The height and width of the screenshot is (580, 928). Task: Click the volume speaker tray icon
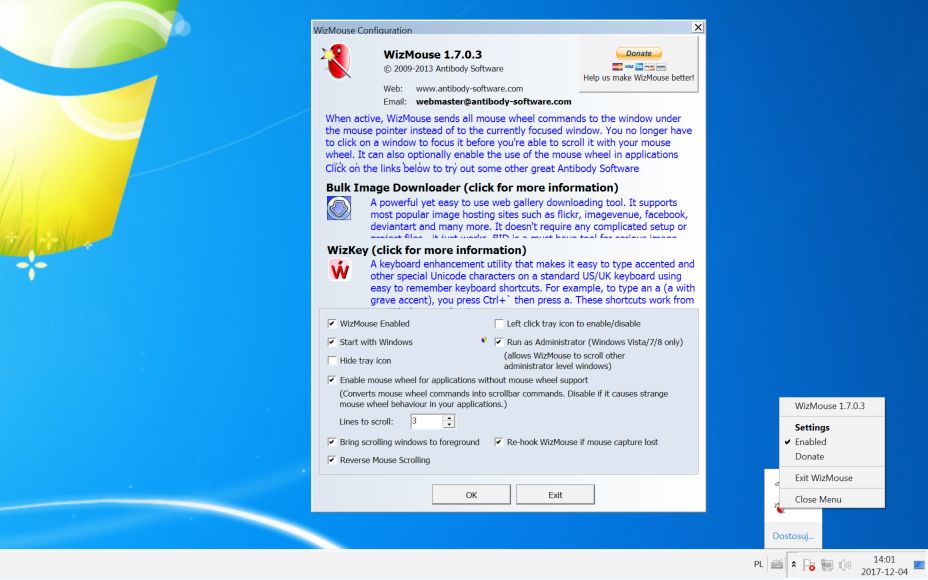pos(845,565)
